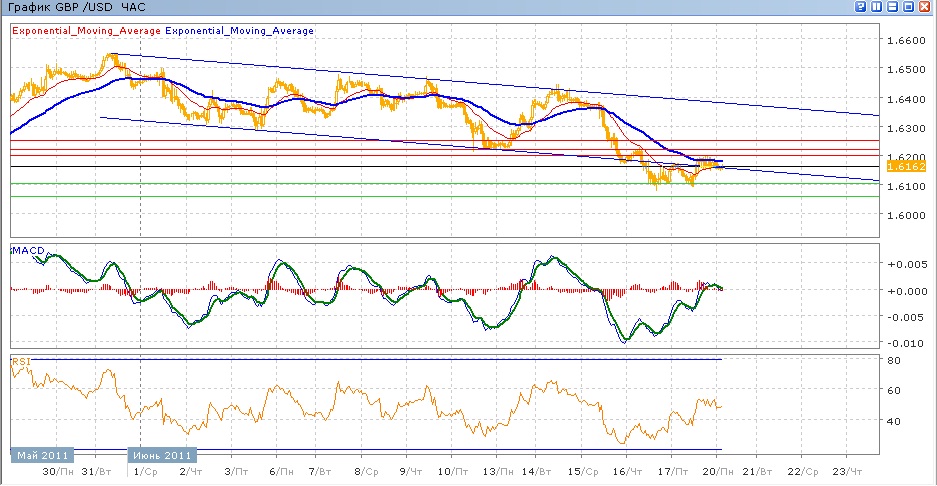Click the '21/Вт' date label

tap(757, 472)
